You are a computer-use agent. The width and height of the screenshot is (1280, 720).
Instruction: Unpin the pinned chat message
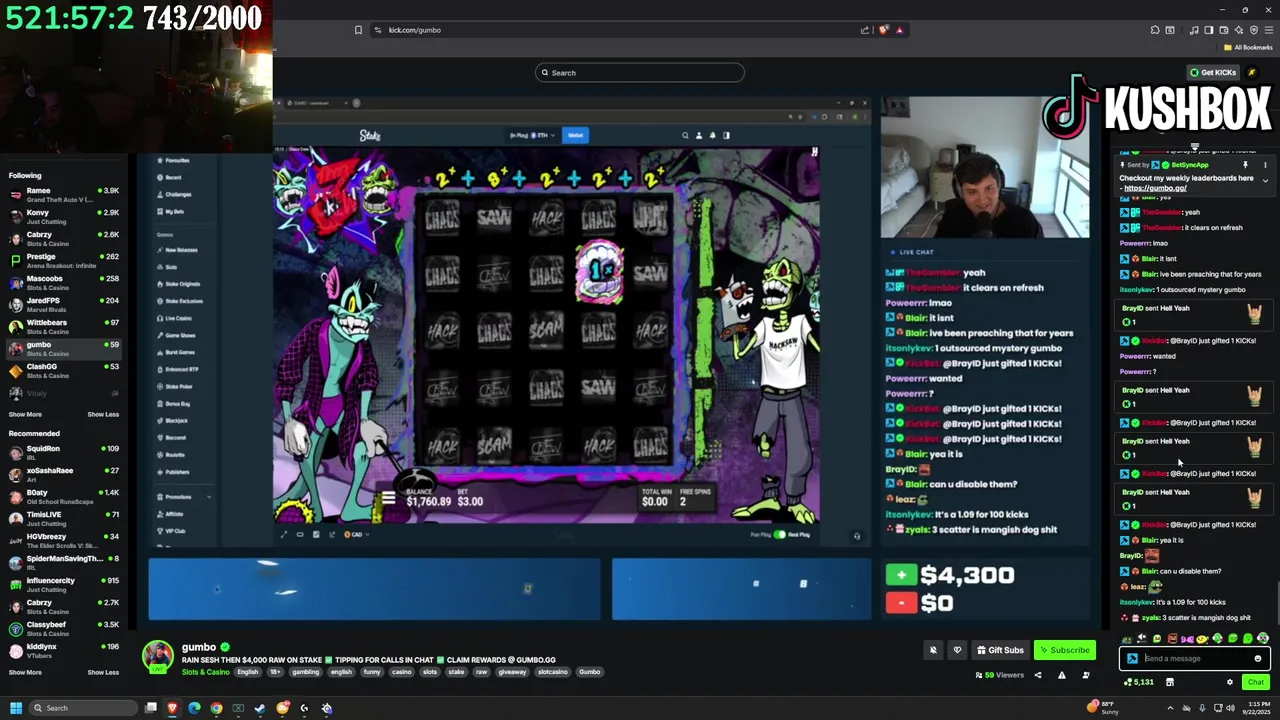click(1245, 164)
